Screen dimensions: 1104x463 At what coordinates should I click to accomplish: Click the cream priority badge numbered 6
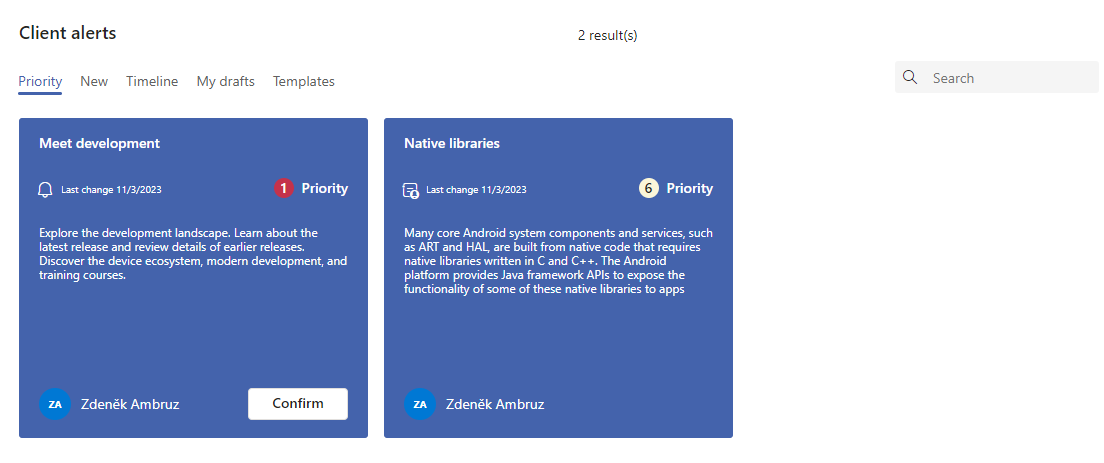[x=648, y=188]
